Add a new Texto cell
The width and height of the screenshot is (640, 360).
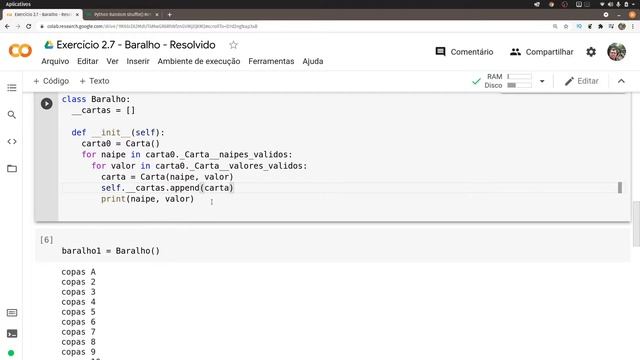point(94,81)
